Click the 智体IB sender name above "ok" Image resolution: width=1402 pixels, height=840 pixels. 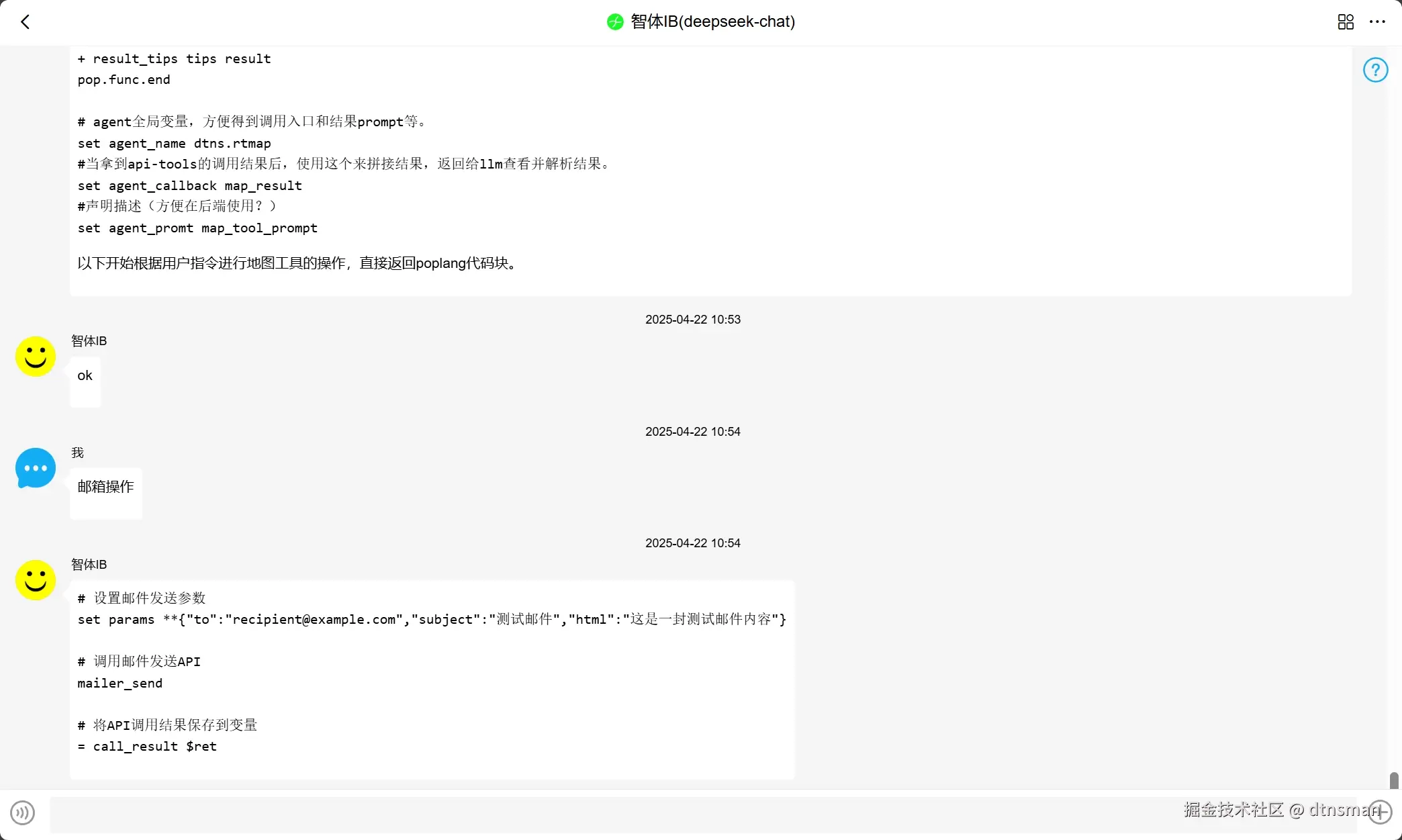89,341
